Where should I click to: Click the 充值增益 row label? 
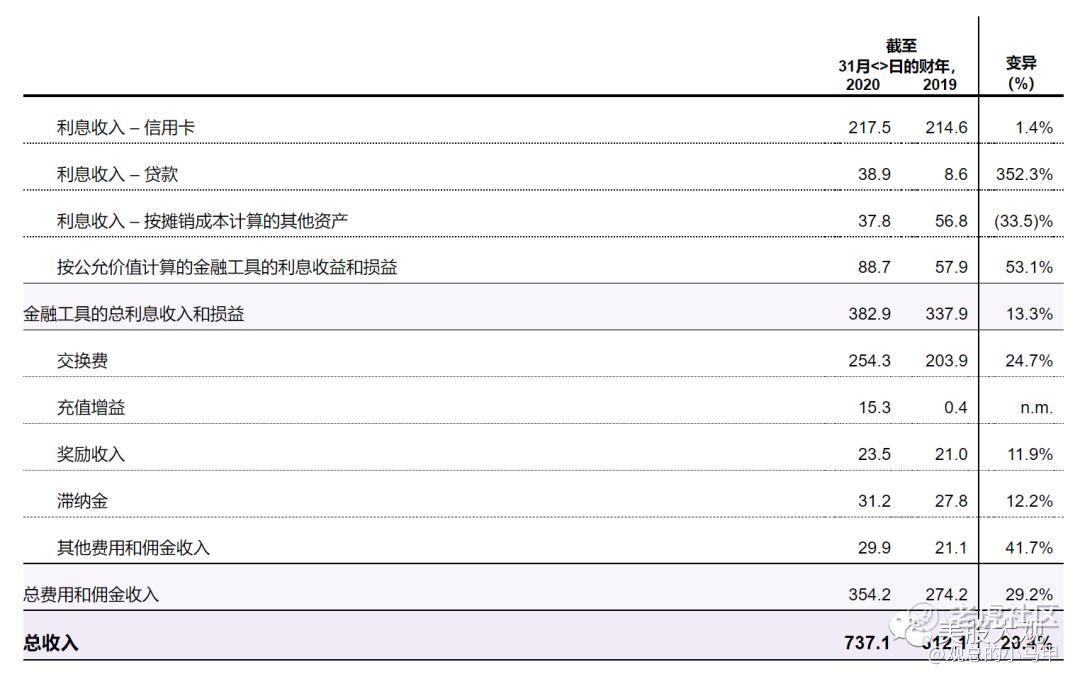coord(91,407)
